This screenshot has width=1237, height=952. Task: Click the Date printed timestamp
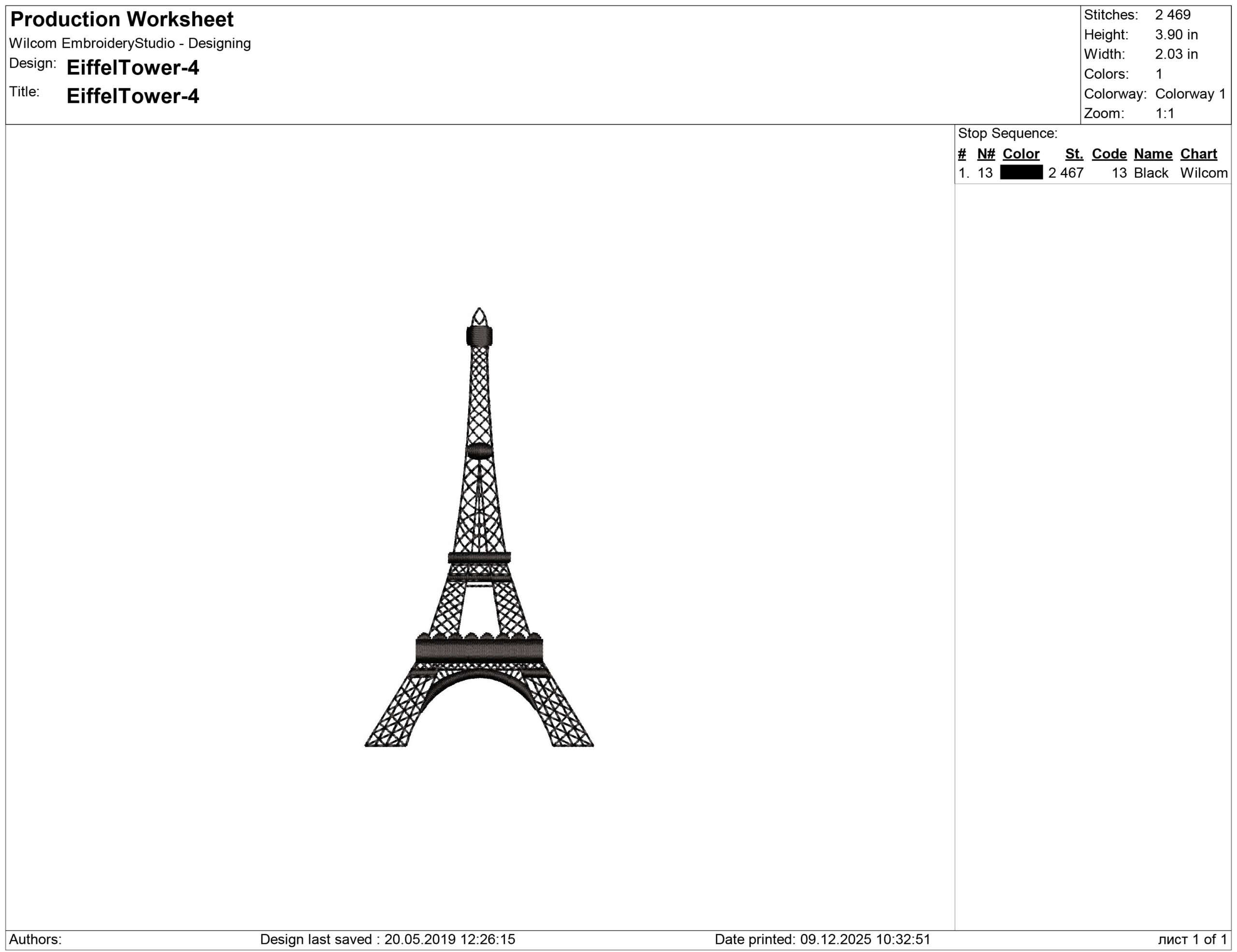[822, 939]
